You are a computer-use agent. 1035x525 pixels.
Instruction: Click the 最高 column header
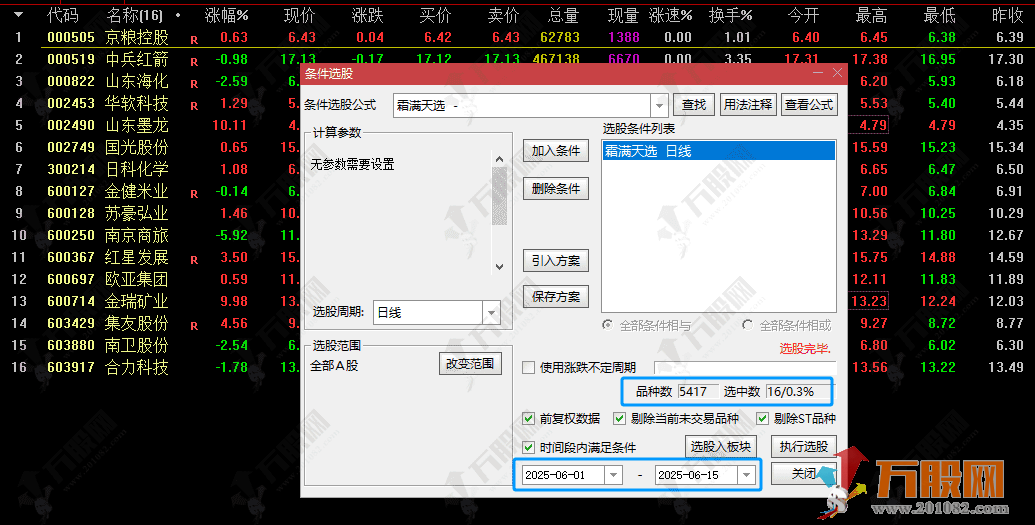(x=871, y=15)
